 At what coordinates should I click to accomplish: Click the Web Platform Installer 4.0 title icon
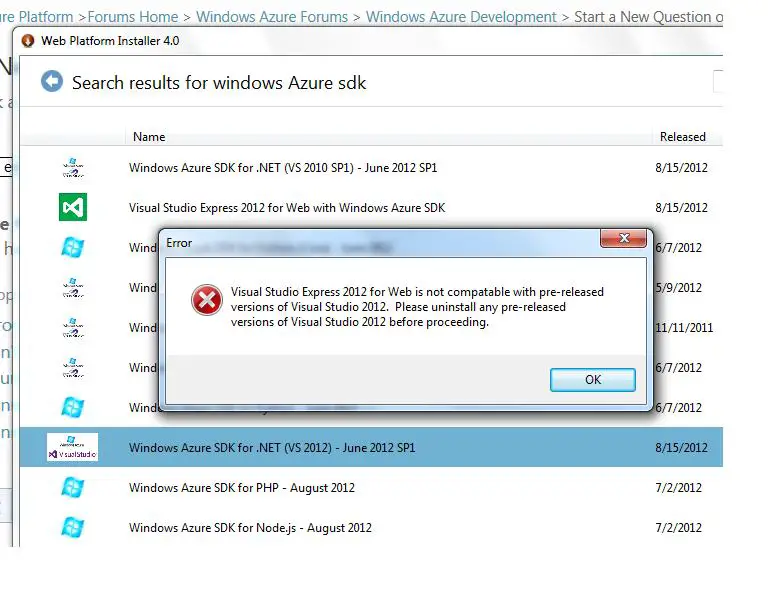point(28,41)
